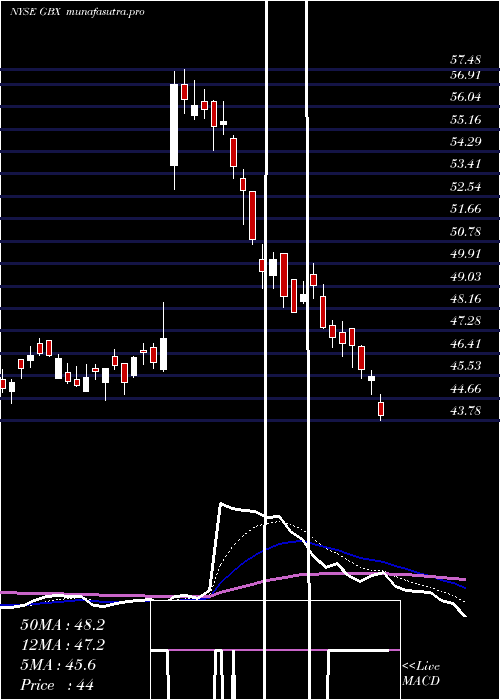Click the 49.03 price axis label
Image resolution: width=500 pixels, height=700 pixels.
coord(465,276)
